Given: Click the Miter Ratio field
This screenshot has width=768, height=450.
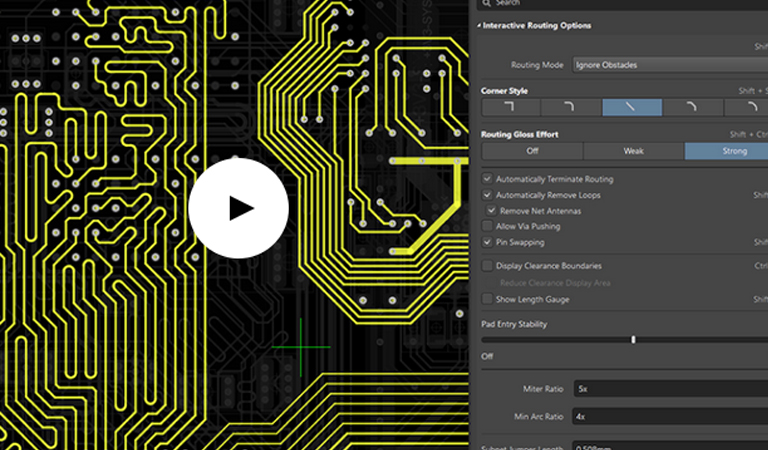Looking at the screenshot, I should point(671,389).
